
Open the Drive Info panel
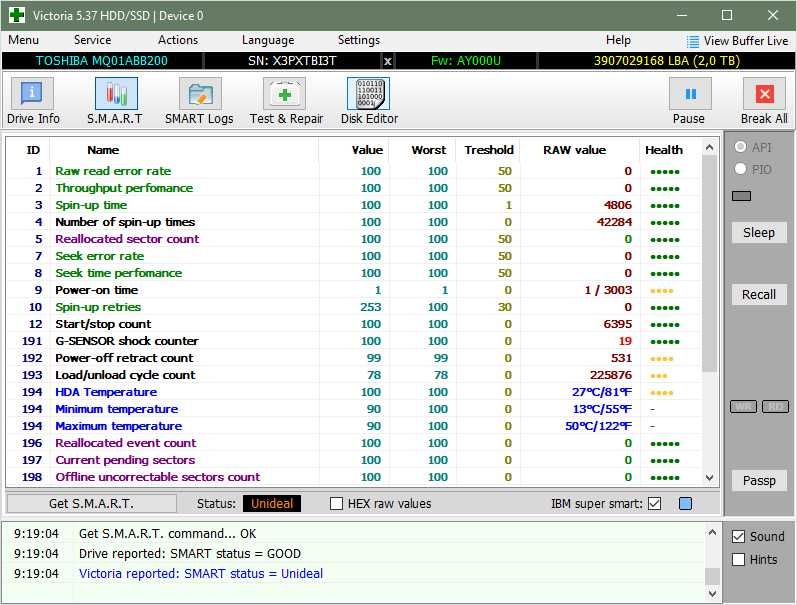pyautogui.click(x=33, y=94)
